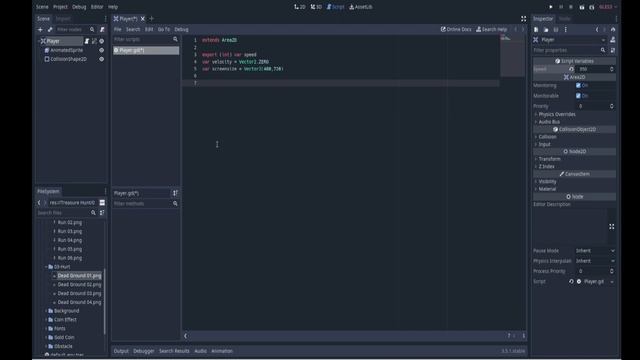640x360 pixels.
Task: Click Search Help button
Action: click(x=491, y=29)
